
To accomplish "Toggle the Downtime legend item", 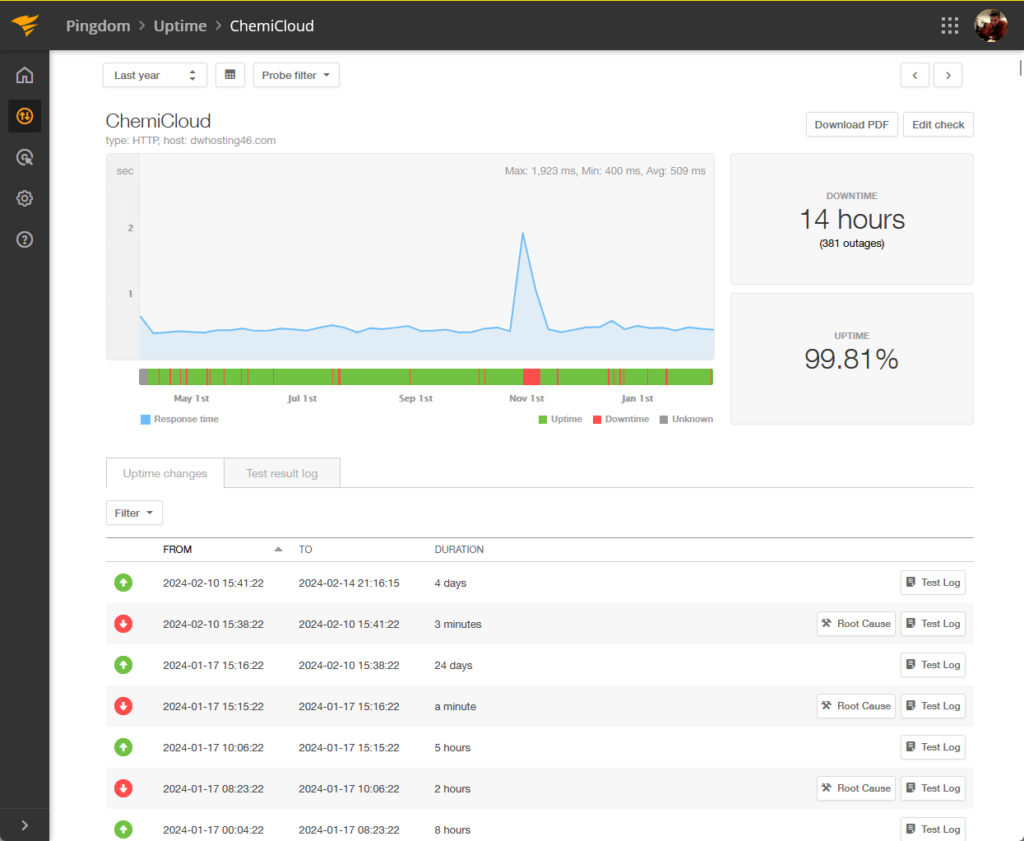I will click(620, 419).
